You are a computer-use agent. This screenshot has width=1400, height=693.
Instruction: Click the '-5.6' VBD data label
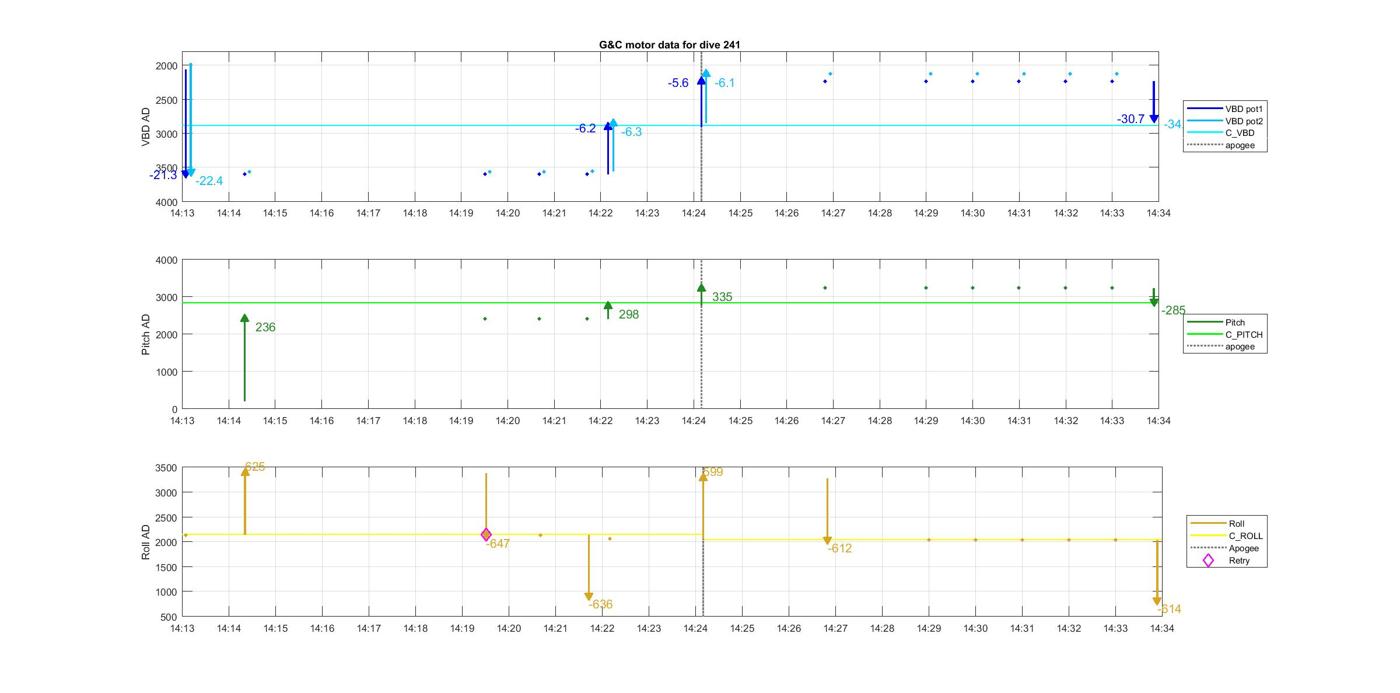click(x=678, y=83)
